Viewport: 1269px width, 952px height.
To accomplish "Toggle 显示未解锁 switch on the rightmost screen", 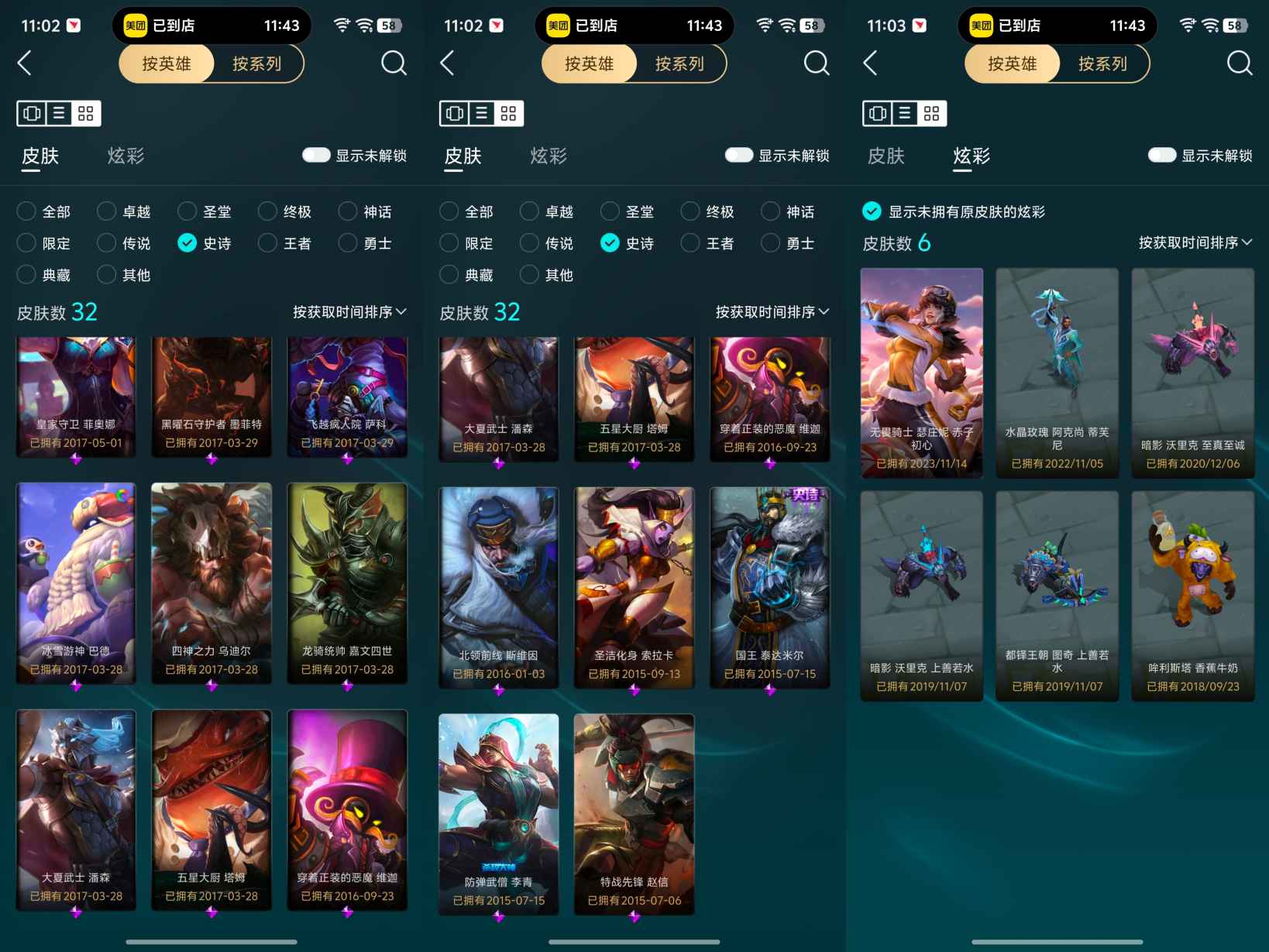I will tap(1161, 155).
